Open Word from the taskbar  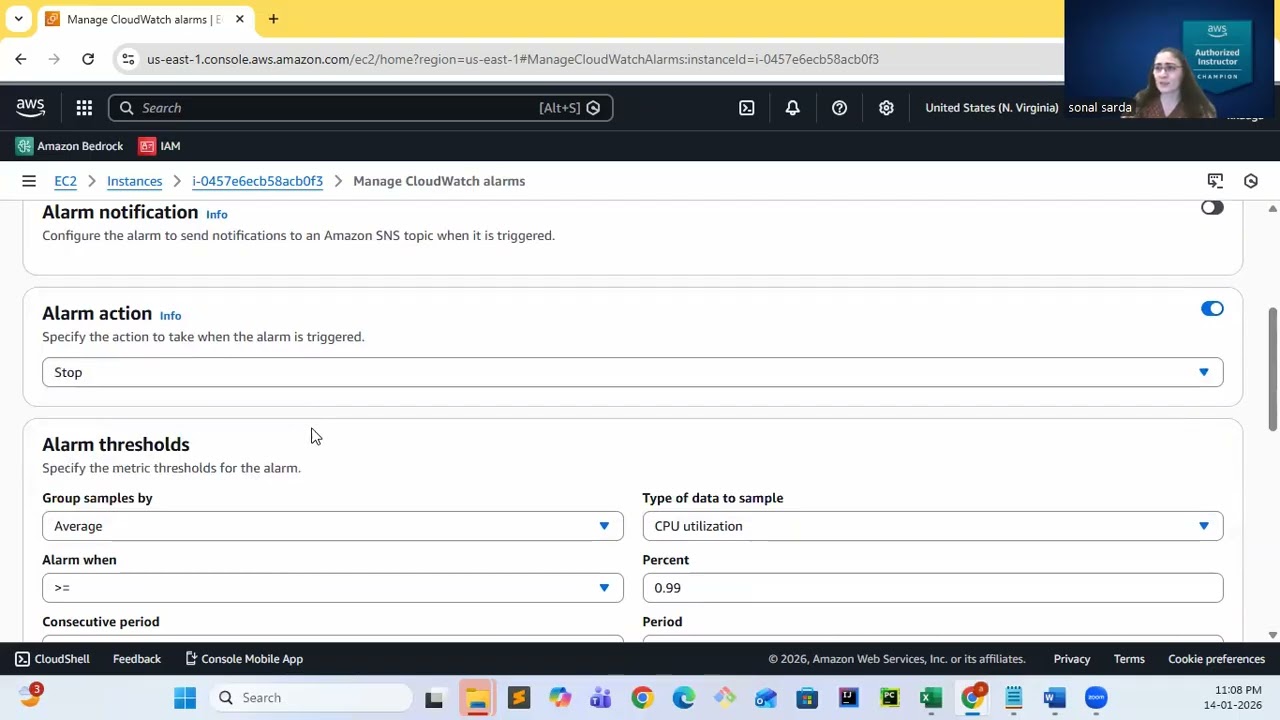1054,698
